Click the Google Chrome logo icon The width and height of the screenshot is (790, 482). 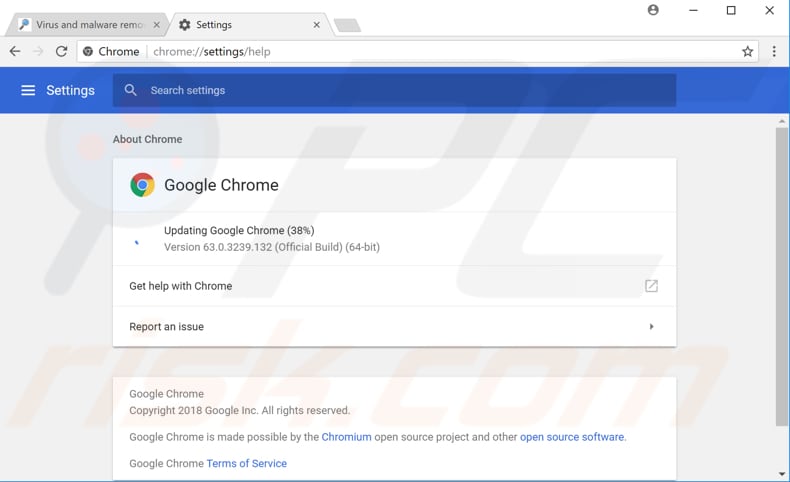[x=142, y=185]
